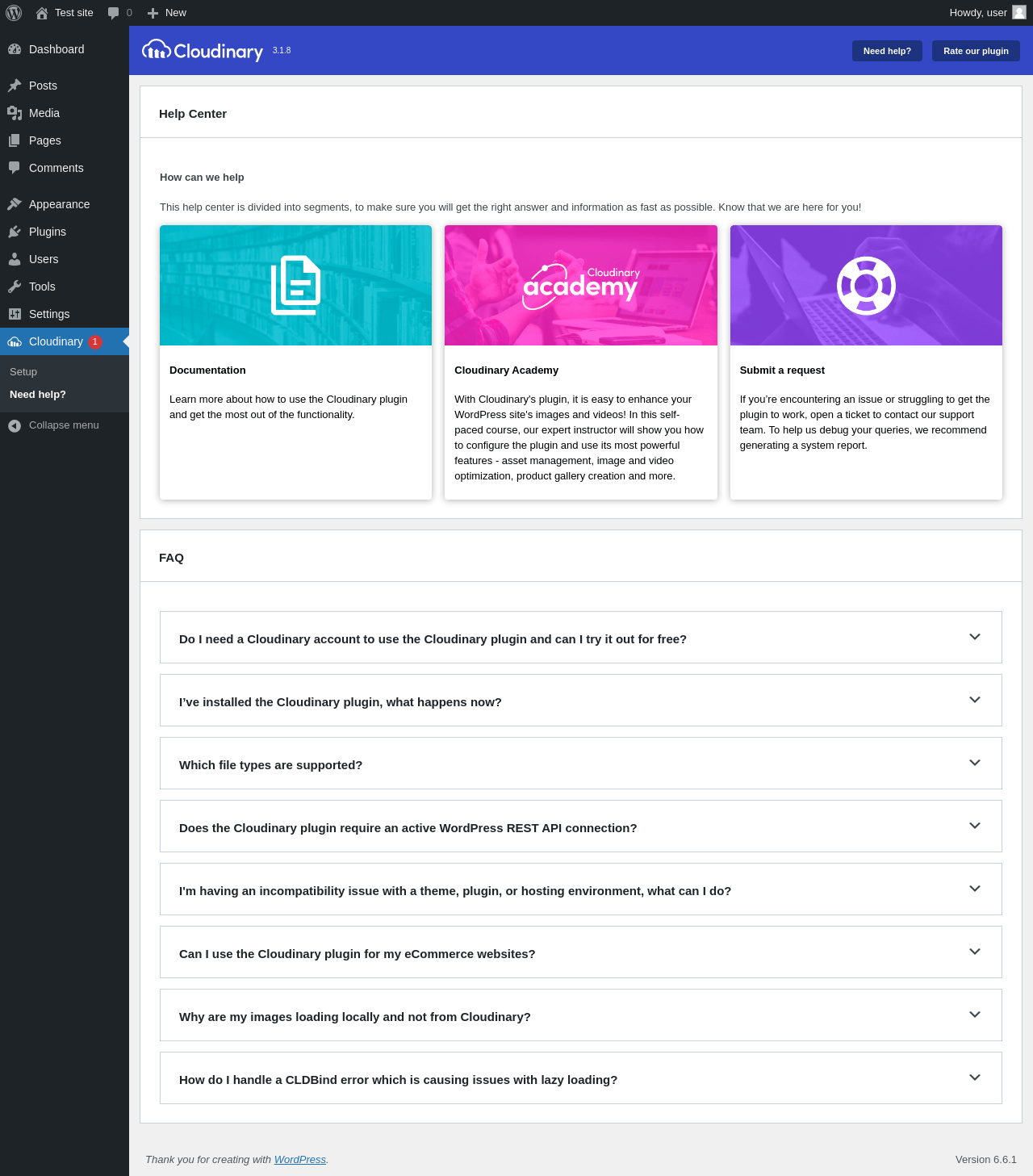Open the comments bubble icon in admin bar
Screen dimensions: 1033x1176
click(x=113, y=13)
